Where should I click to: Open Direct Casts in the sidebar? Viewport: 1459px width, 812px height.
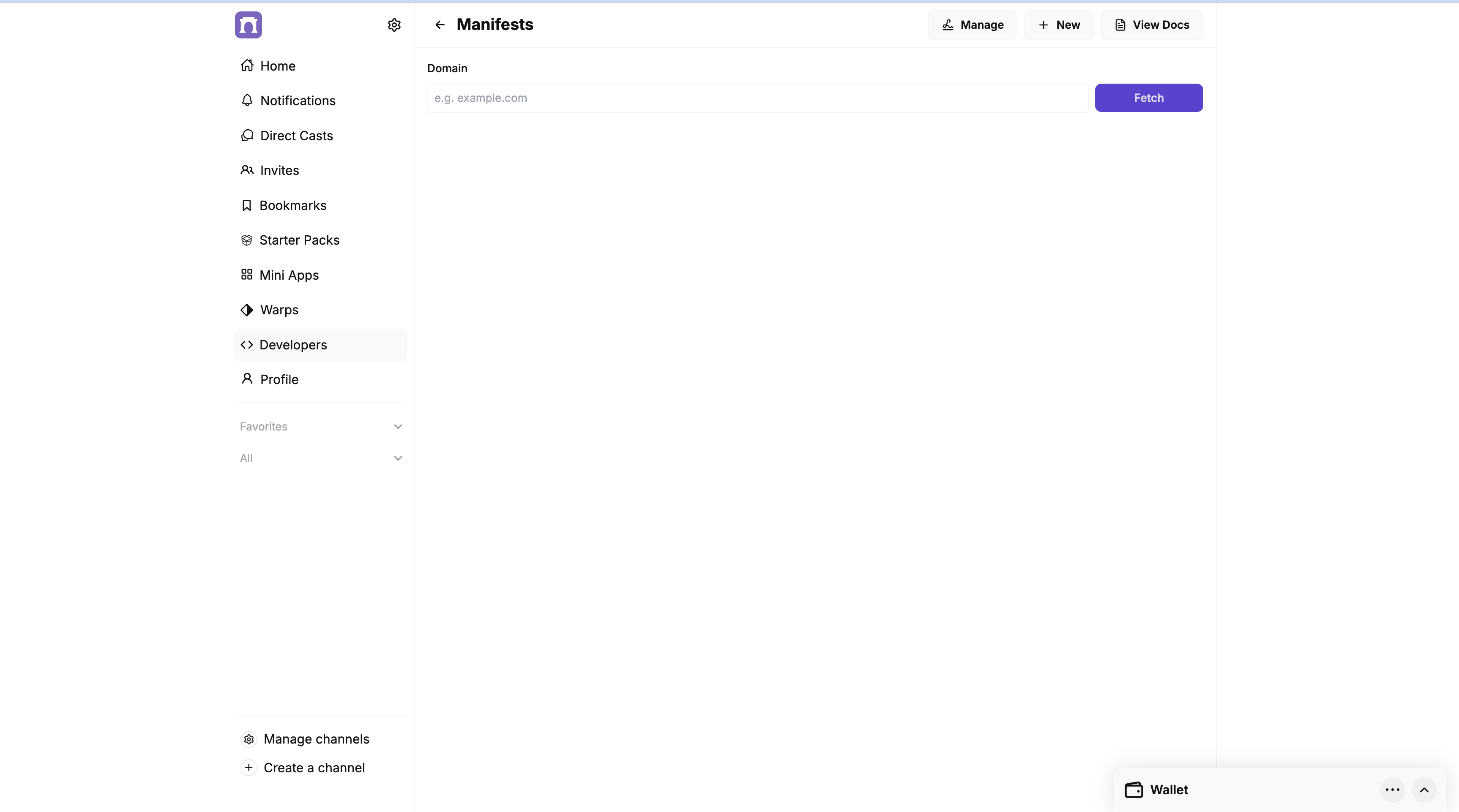click(296, 136)
